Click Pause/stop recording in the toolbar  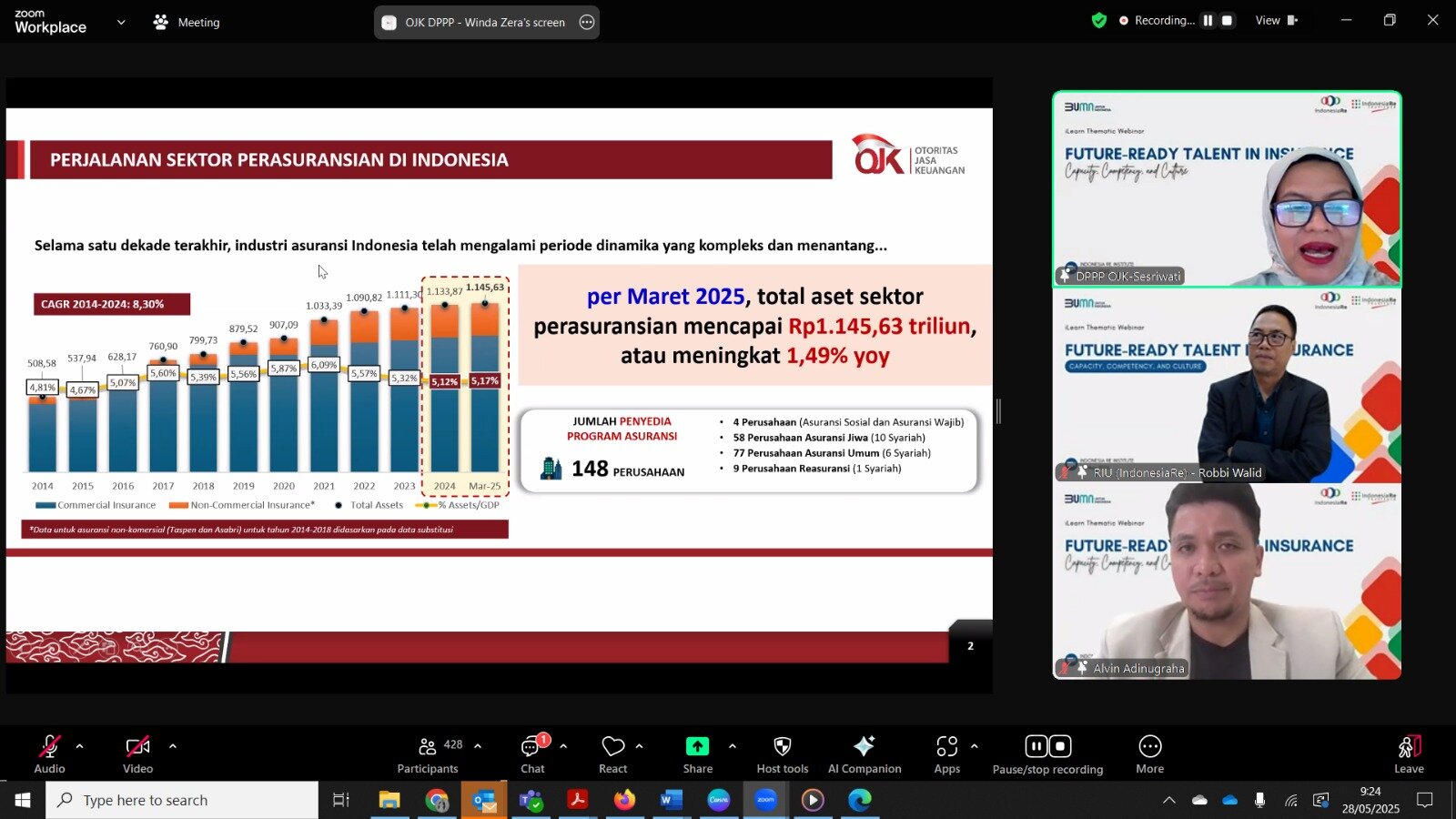click(x=1047, y=754)
